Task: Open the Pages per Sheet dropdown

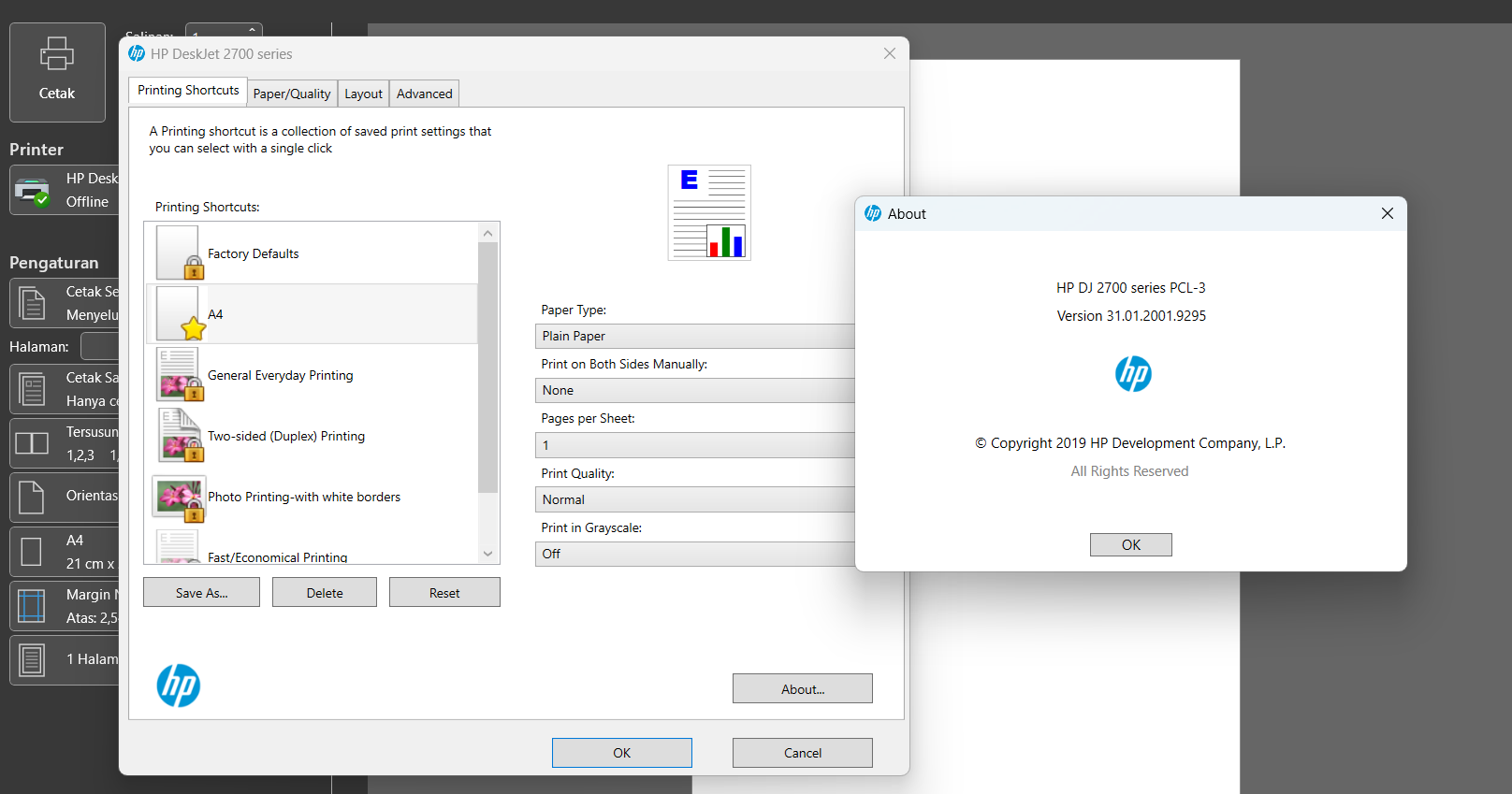Action: pyautogui.click(x=695, y=445)
